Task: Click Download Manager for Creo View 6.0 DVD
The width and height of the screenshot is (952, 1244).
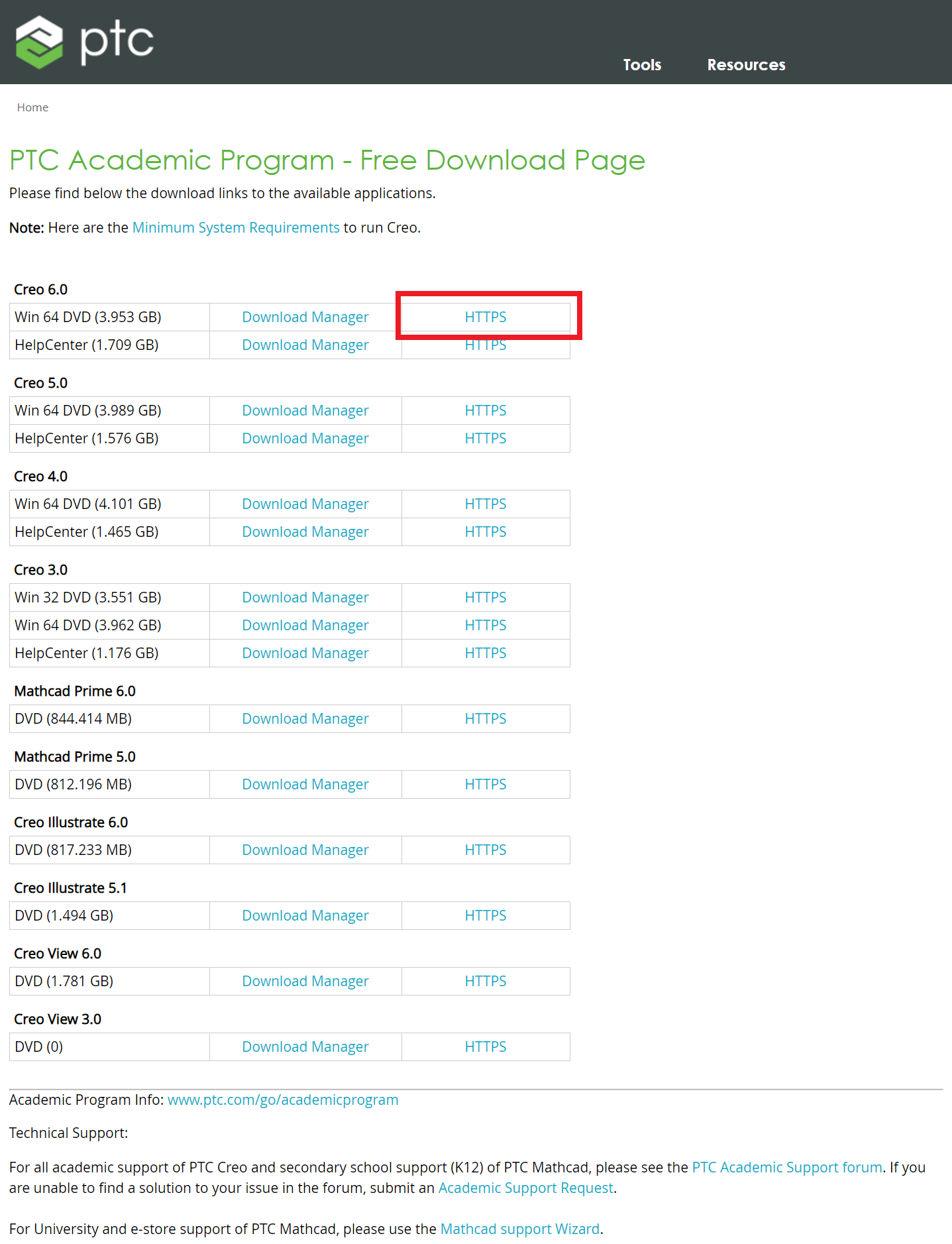Action: click(x=305, y=981)
